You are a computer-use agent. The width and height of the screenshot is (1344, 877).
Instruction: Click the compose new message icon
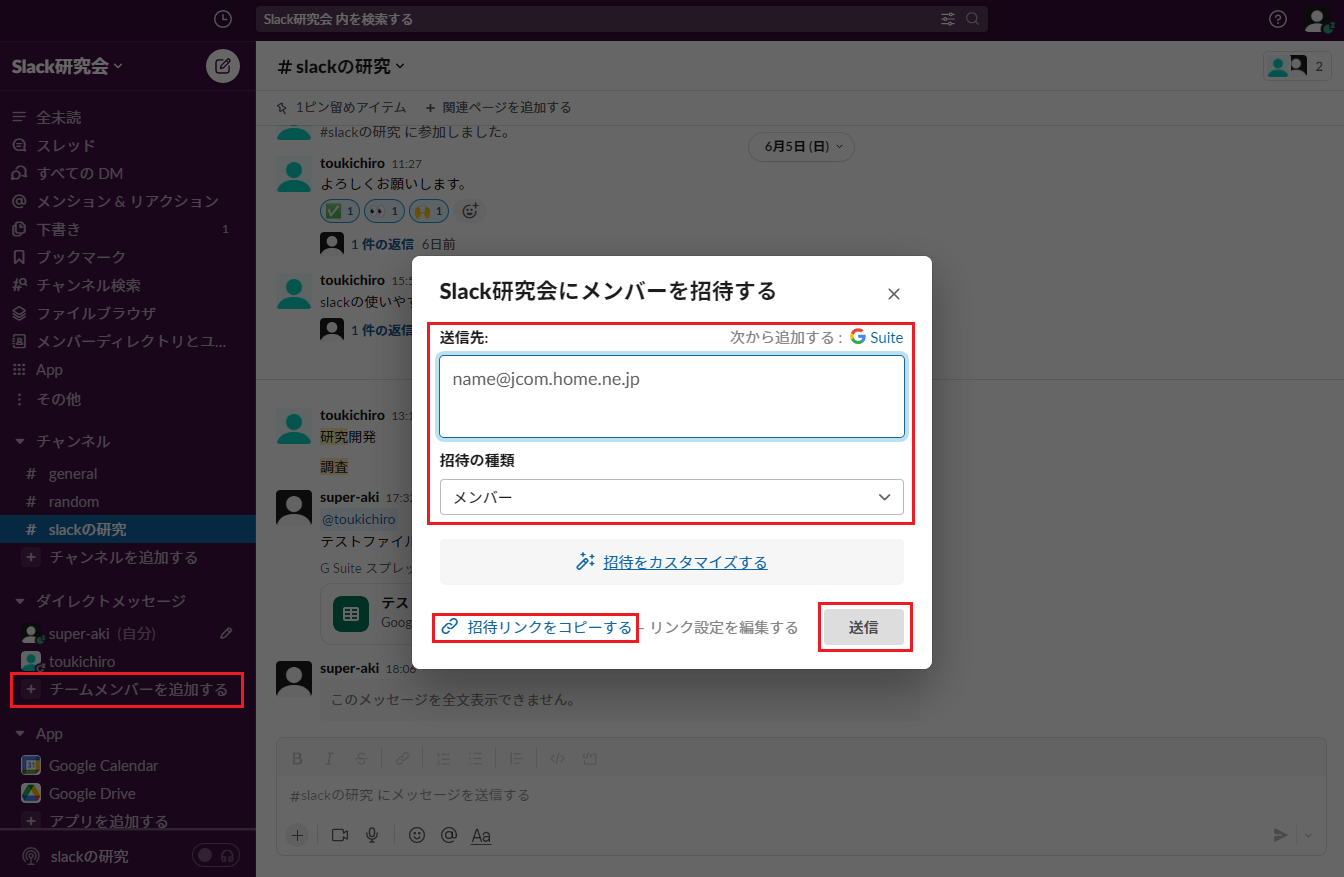222,67
